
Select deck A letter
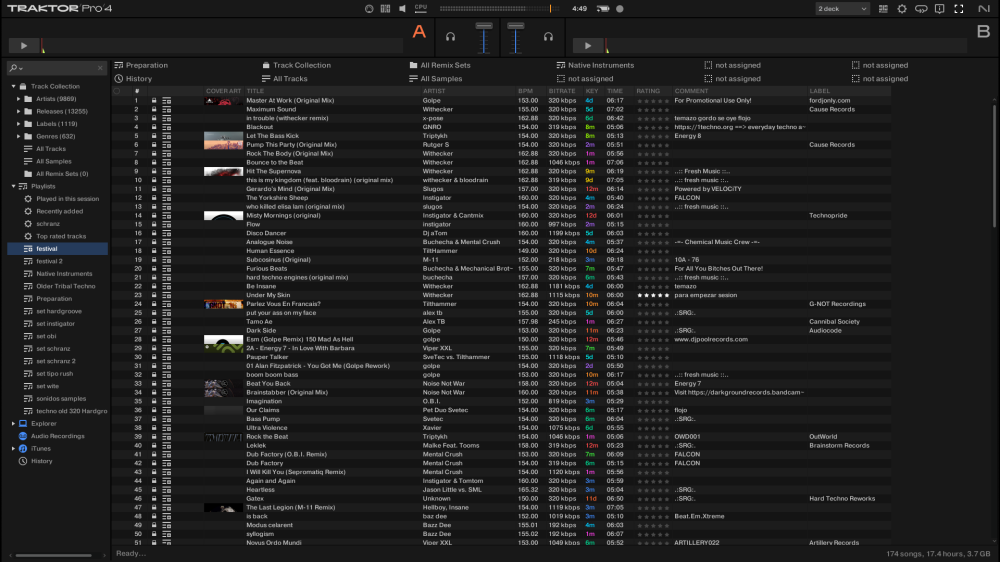pos(419,32)
